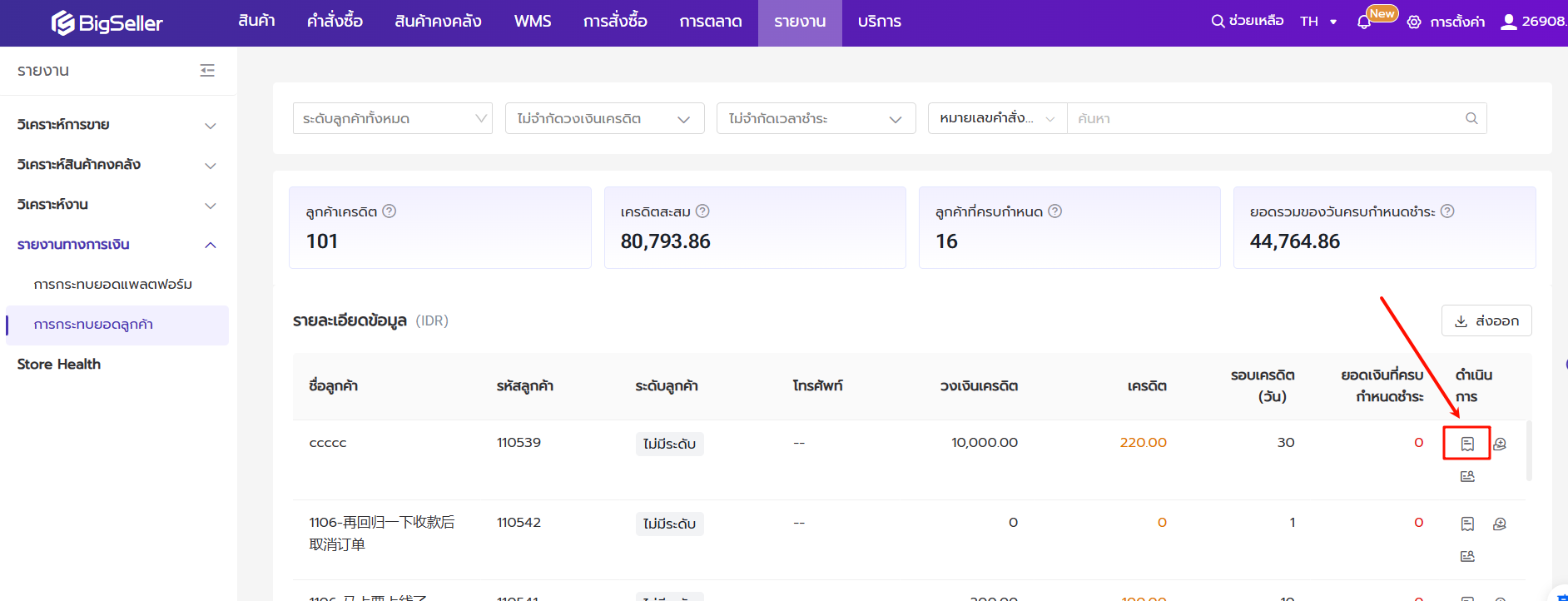Go to the สินค้าคงคลัง top menu

tap(438, 22)
